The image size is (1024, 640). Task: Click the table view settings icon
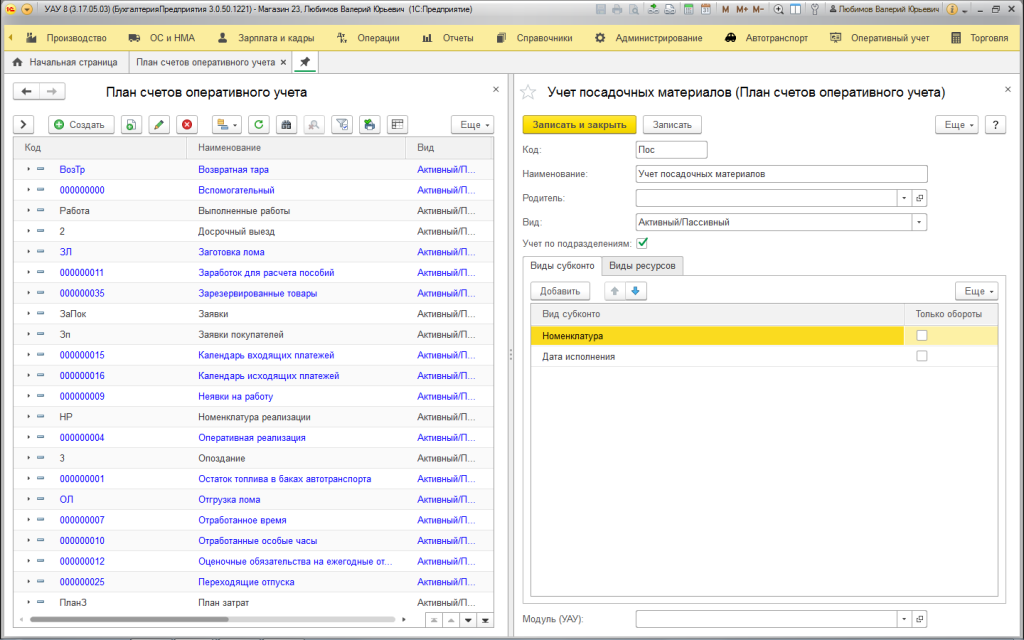click(x=397, y=125)
